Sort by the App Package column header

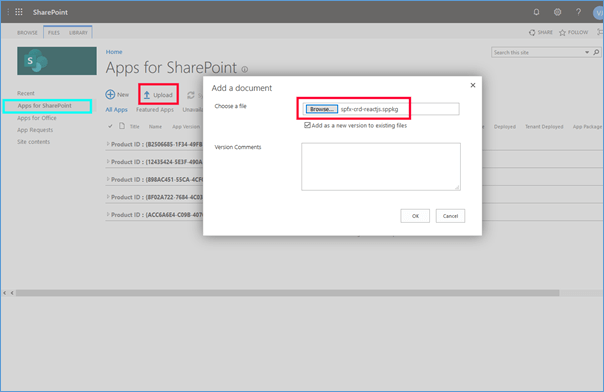click(587, 126)
